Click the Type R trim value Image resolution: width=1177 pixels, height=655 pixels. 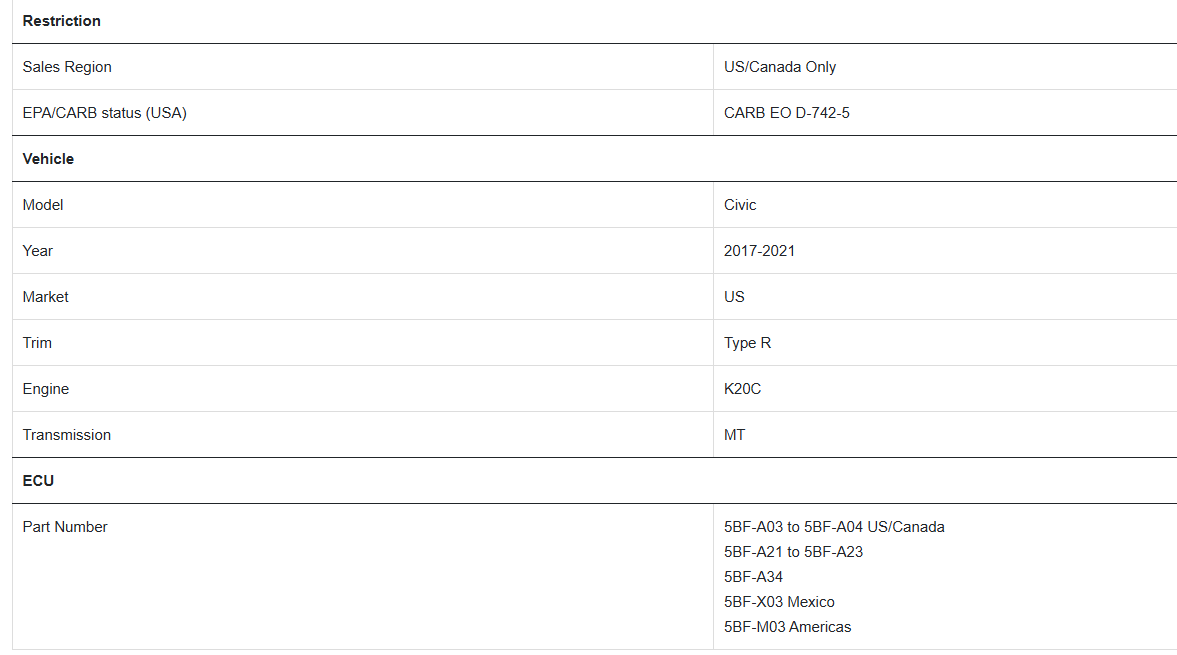point(748,343)
